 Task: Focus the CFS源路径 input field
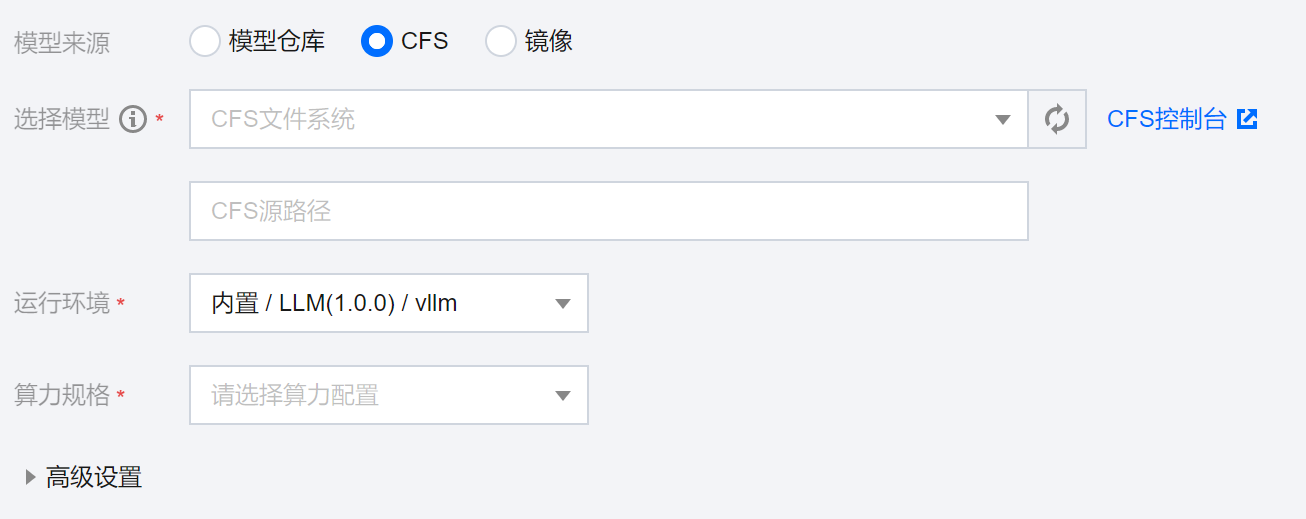608,211
